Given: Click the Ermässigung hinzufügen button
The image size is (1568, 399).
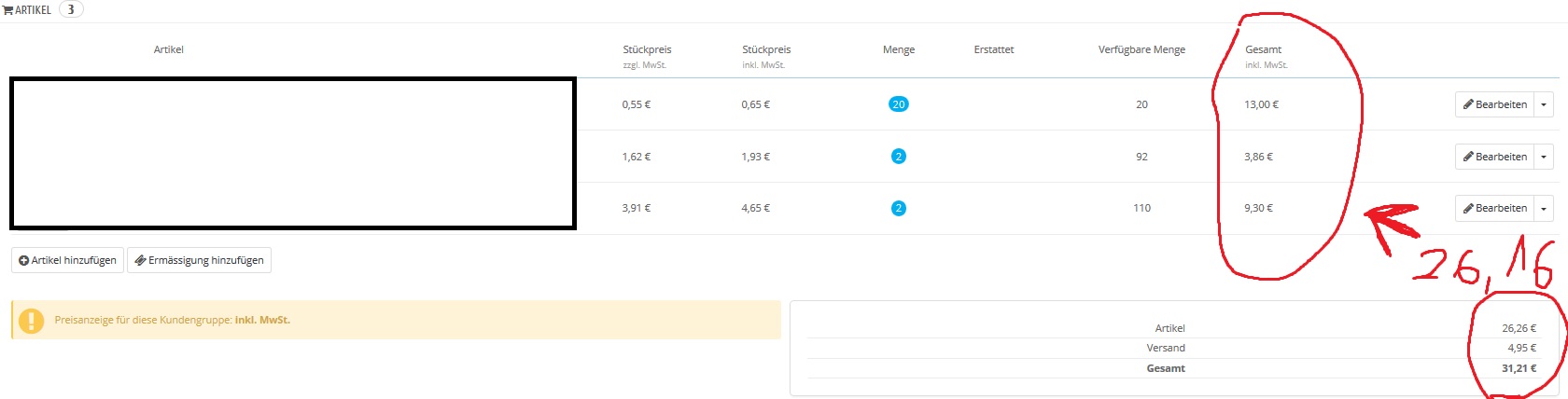Looking at the screenshot, I should point(199,261).
